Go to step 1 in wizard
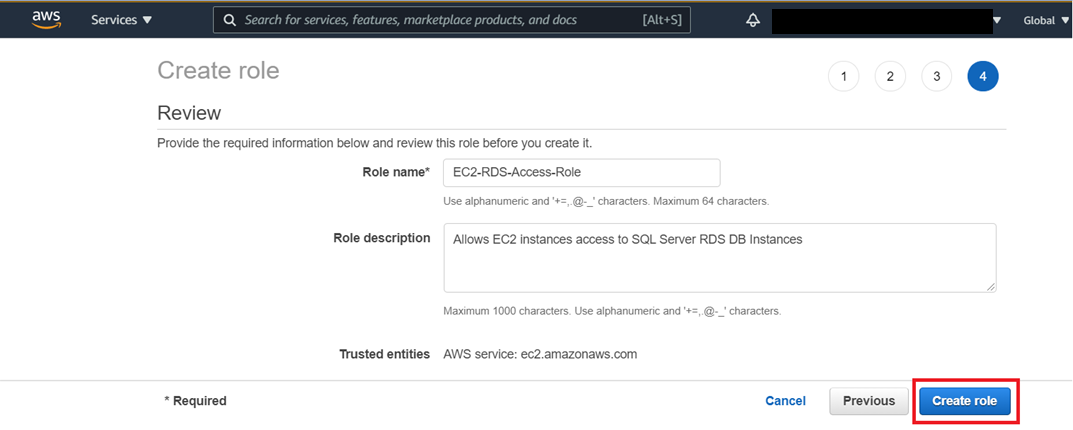Screen dimensions: 1073x430 (844, 77)
